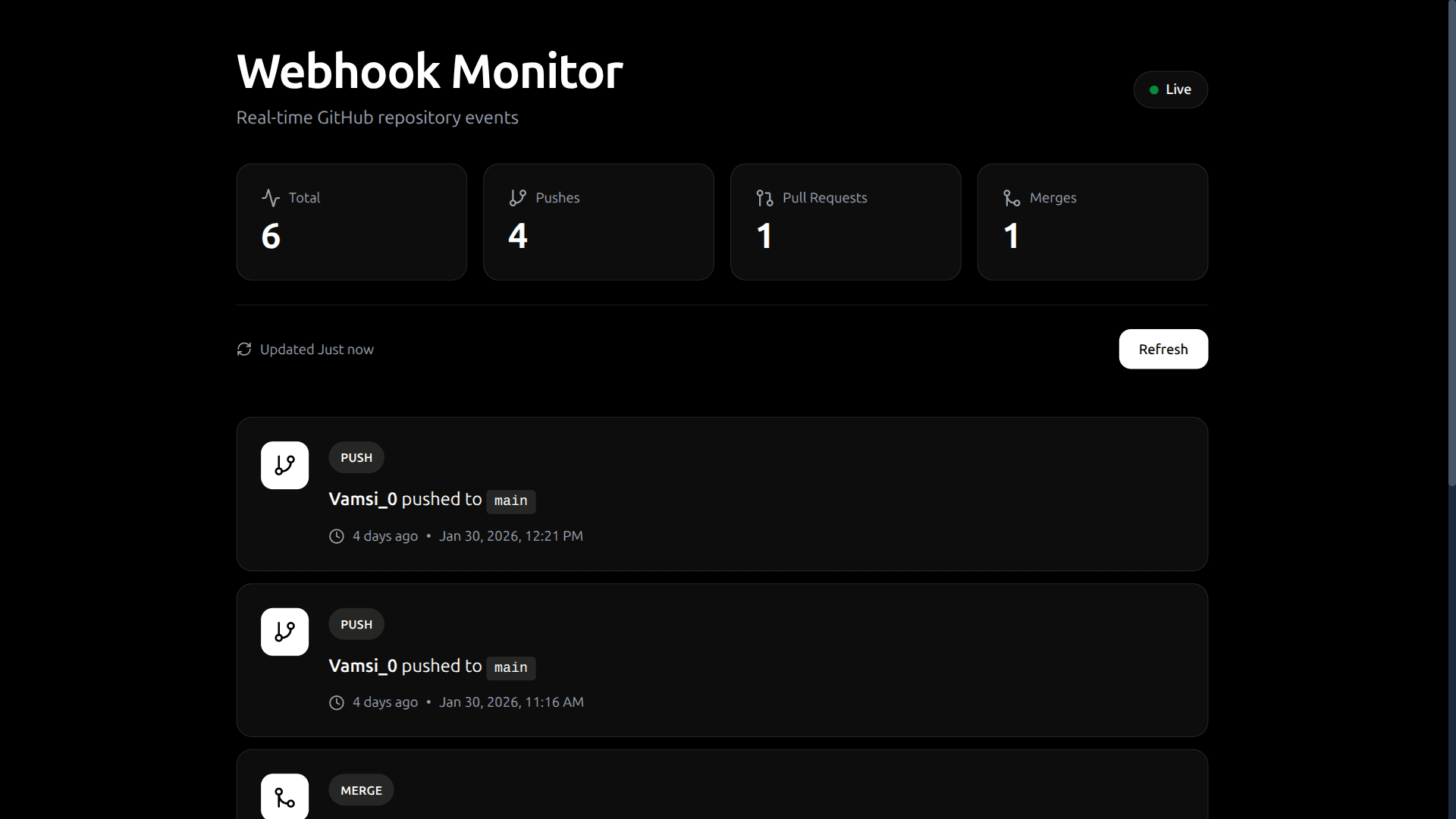Click the activity icon on the Total card
1456x819 pixels.
pyautogui.click(x=271, y=198)
